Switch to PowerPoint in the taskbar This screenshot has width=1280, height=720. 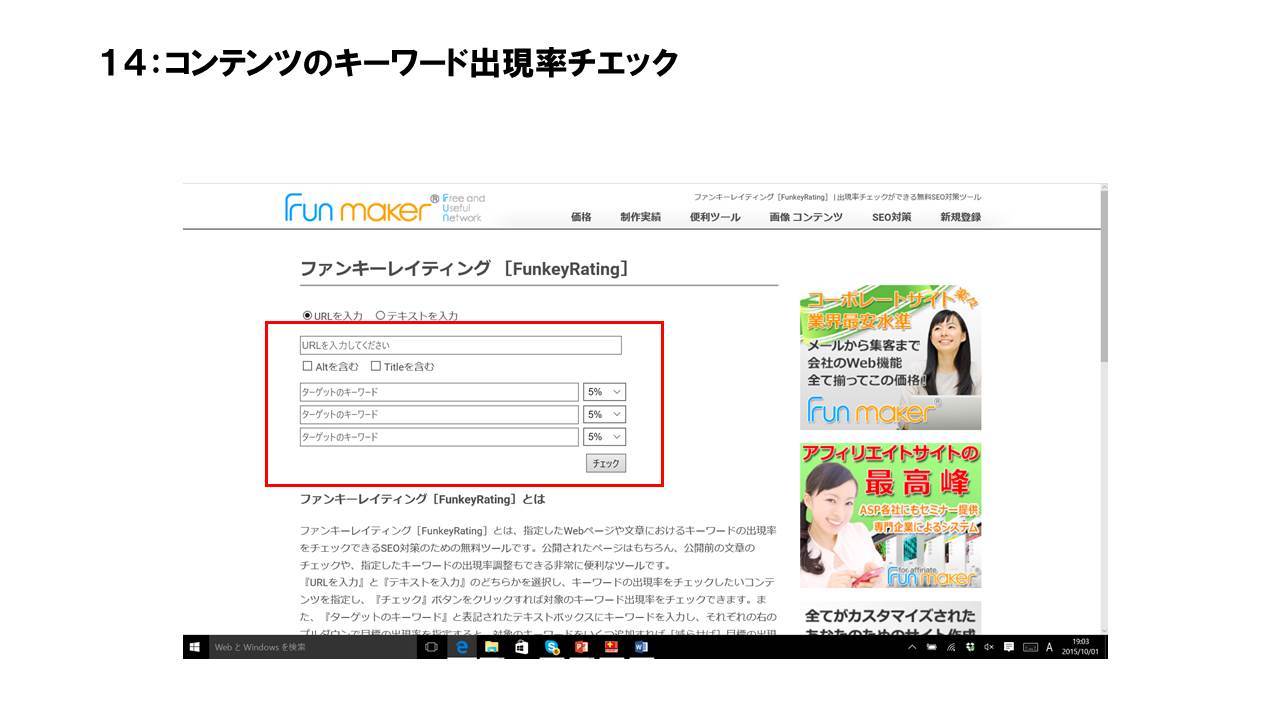pyautogui.click(x=581, y=647)
